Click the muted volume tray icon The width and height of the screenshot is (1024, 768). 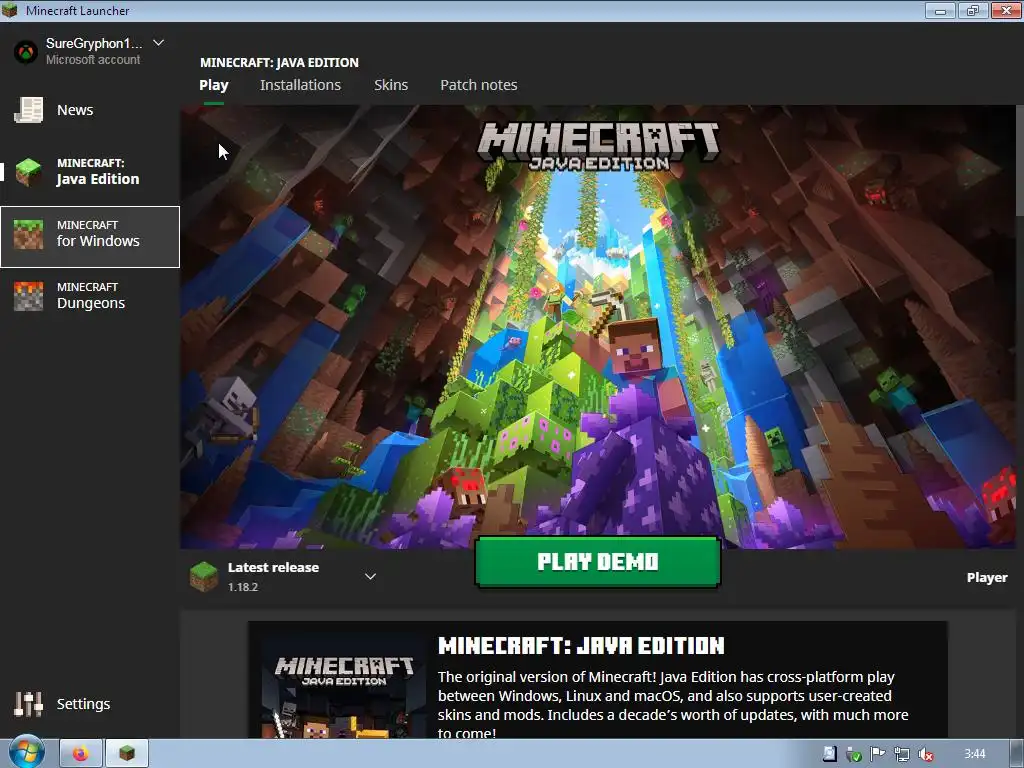[x=925, y=754]
